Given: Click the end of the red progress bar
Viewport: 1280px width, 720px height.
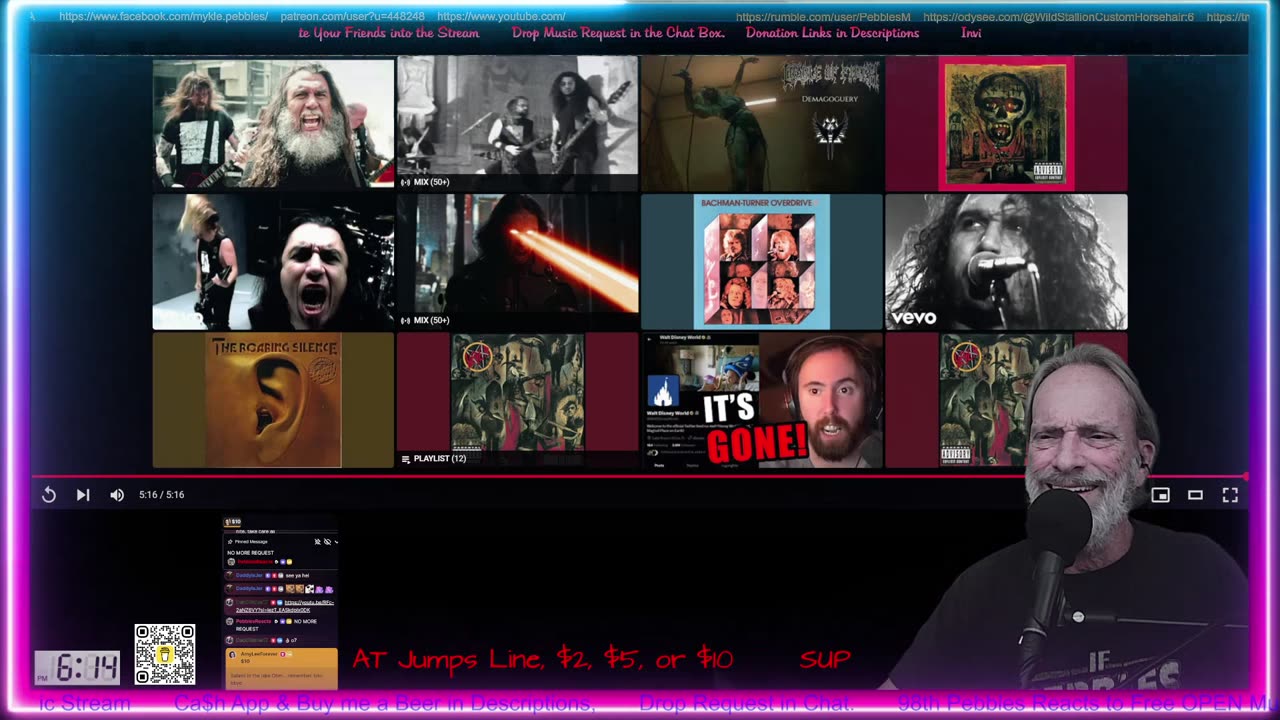Looking at the screenshot, I should pos(1245,477).
